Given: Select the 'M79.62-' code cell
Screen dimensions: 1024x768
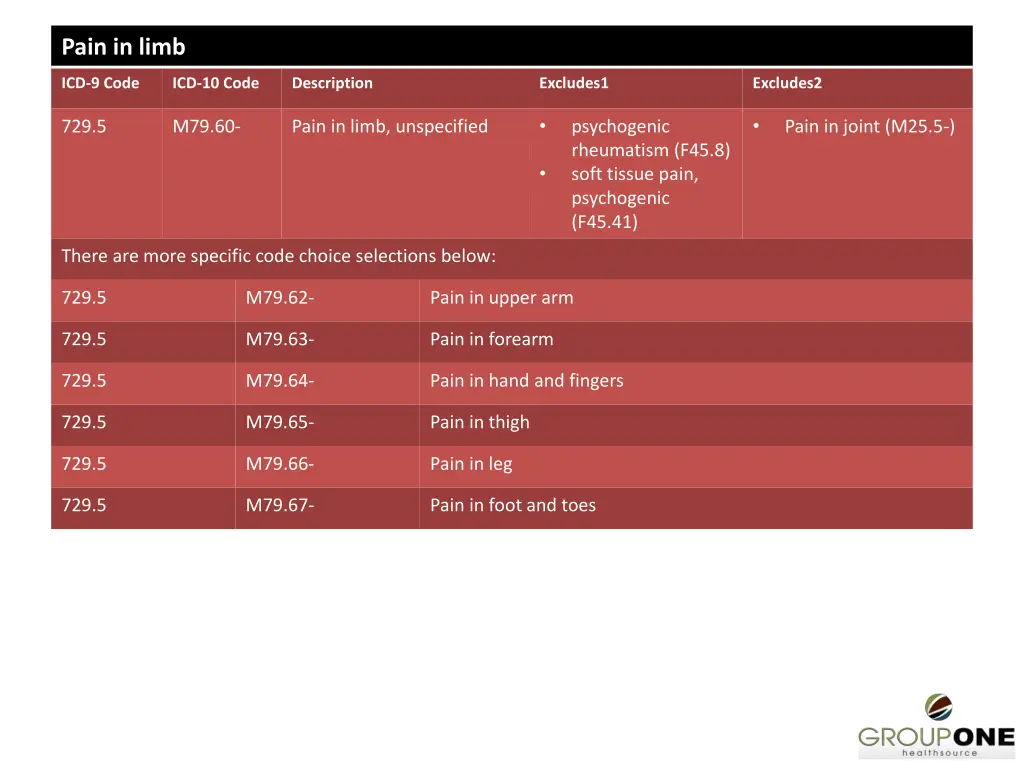Looking at the screenshot, I should point(280,298).
